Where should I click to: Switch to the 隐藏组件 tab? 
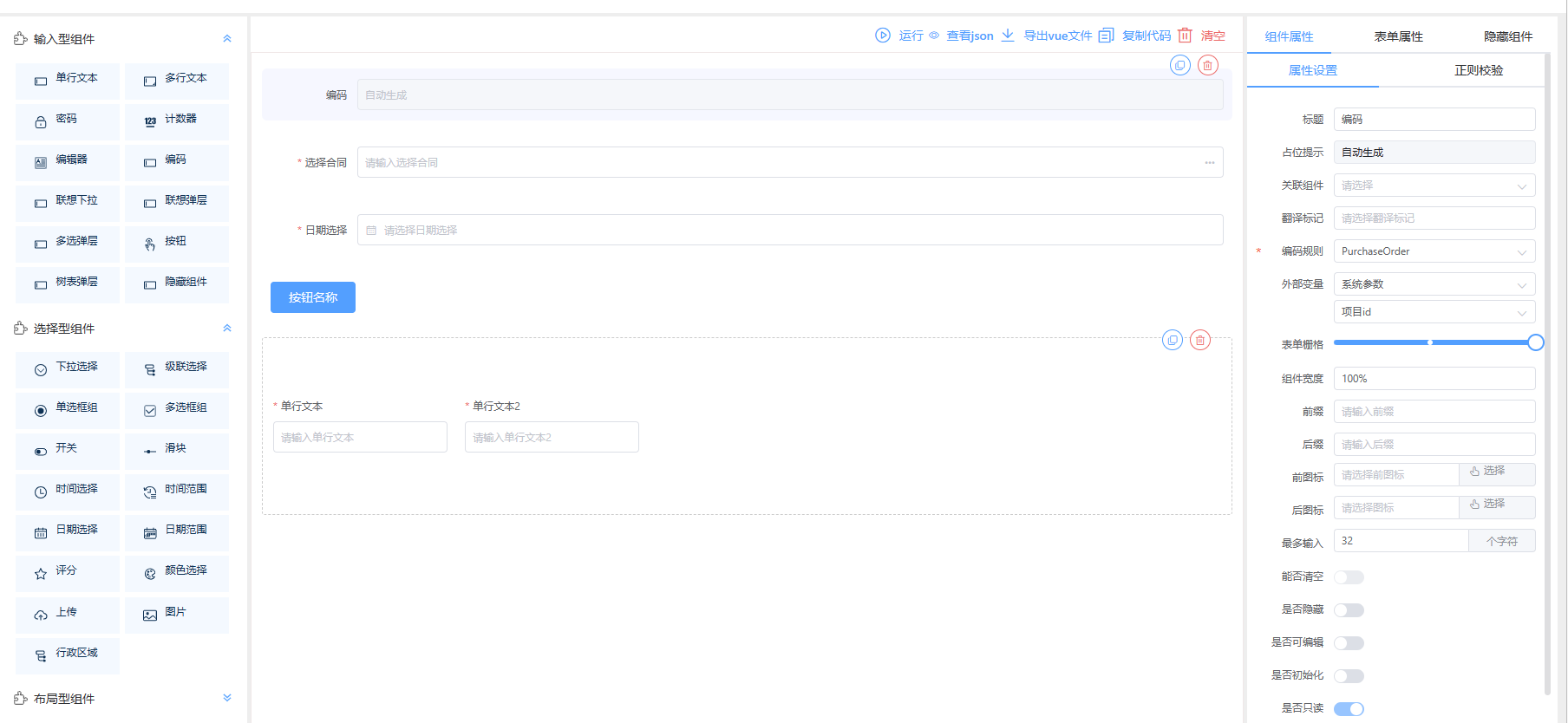click(x=1508, y=36)
